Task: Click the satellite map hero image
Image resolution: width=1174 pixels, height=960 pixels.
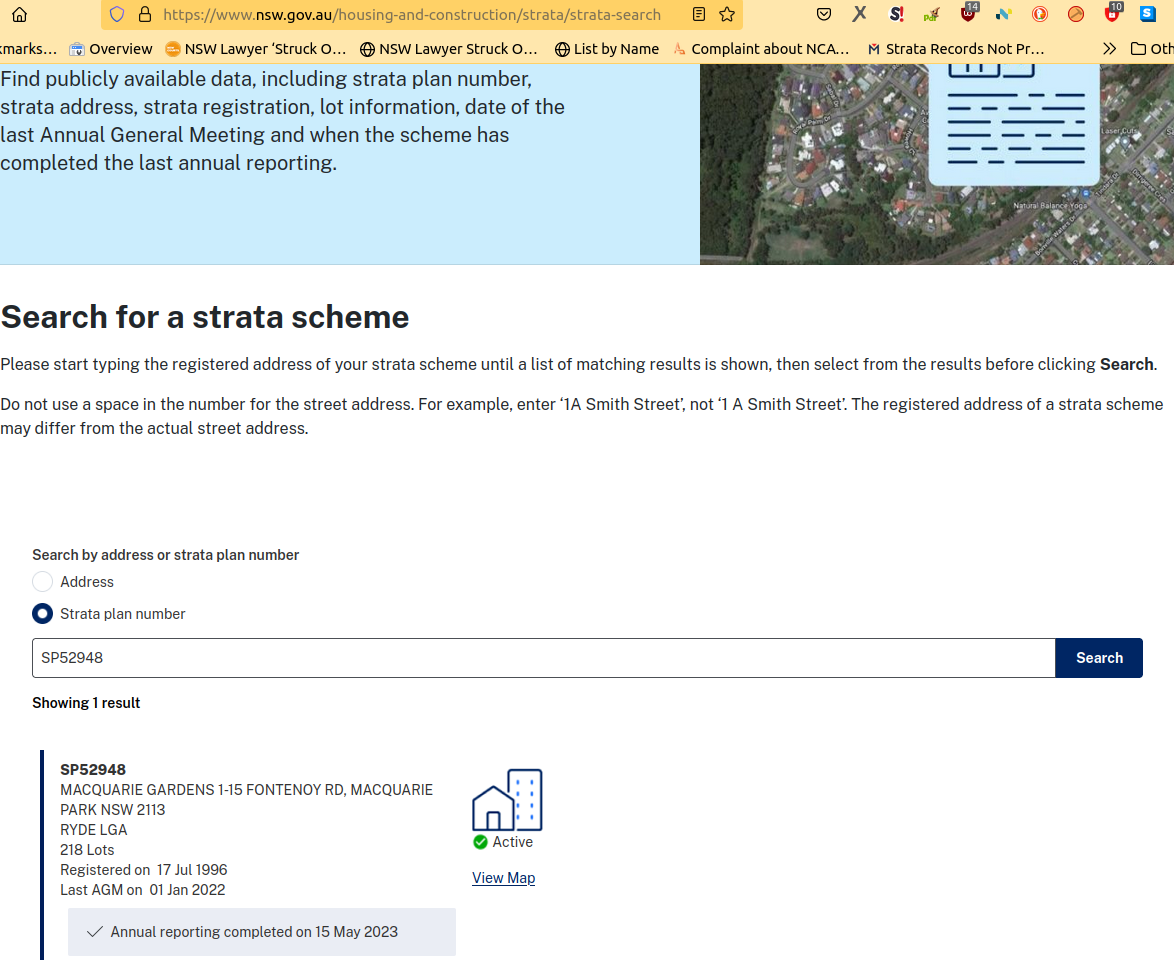Action: [937, 164]
